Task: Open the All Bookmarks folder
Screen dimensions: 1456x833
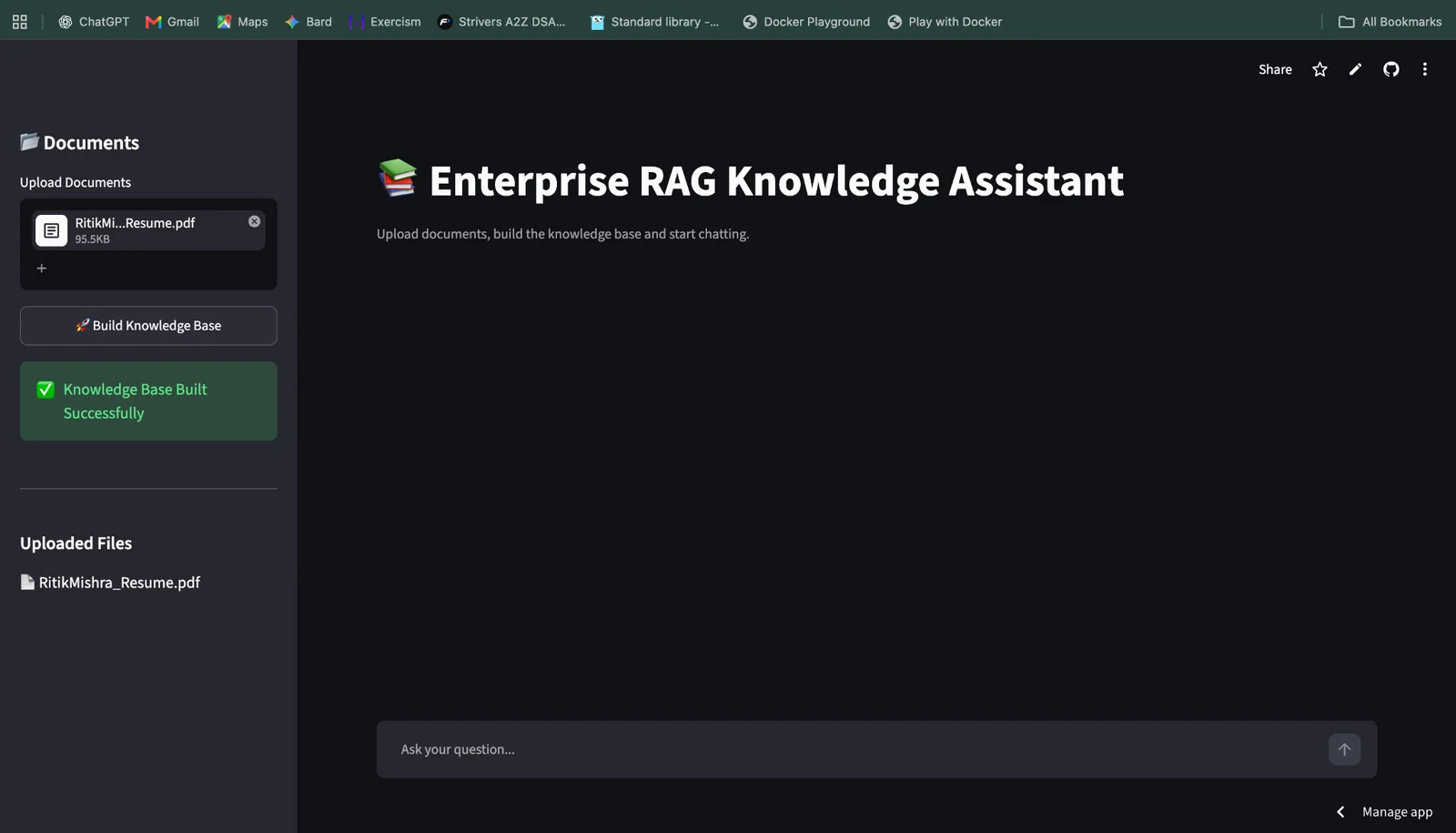Action: point(1390,22)
